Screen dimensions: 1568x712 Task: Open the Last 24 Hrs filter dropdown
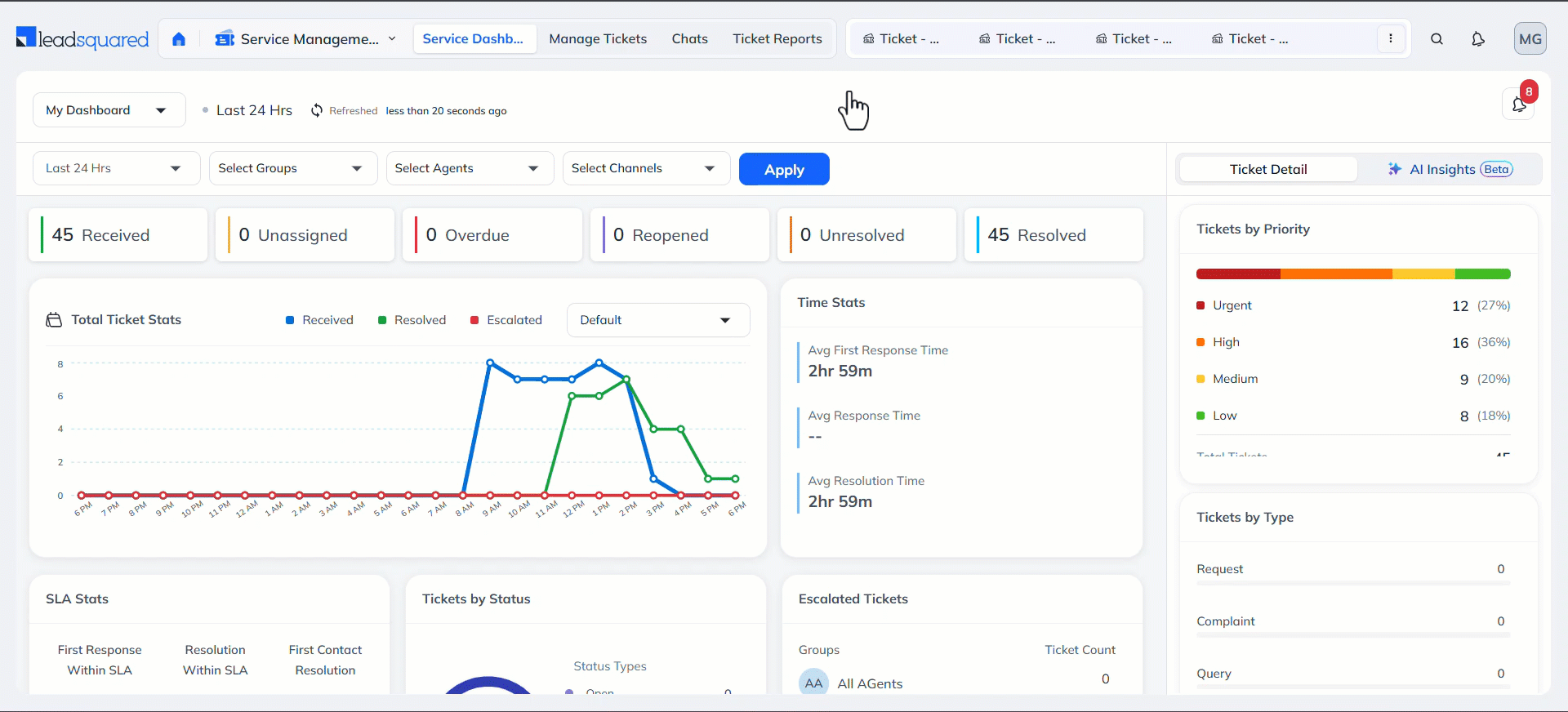click(x=116, y=168)
